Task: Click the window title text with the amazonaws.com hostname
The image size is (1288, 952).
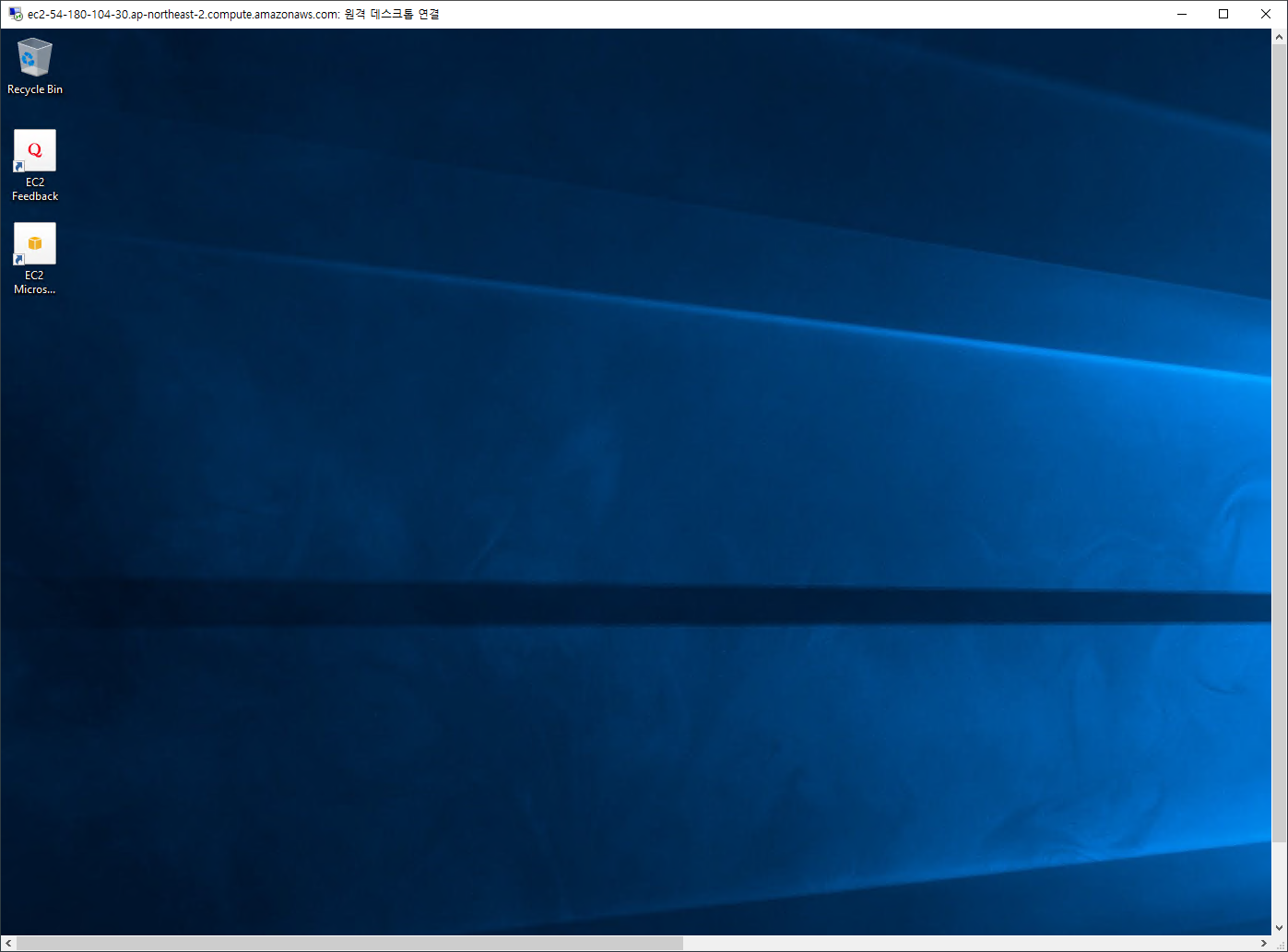Action: pyautogui.click(x=233, y=14)
